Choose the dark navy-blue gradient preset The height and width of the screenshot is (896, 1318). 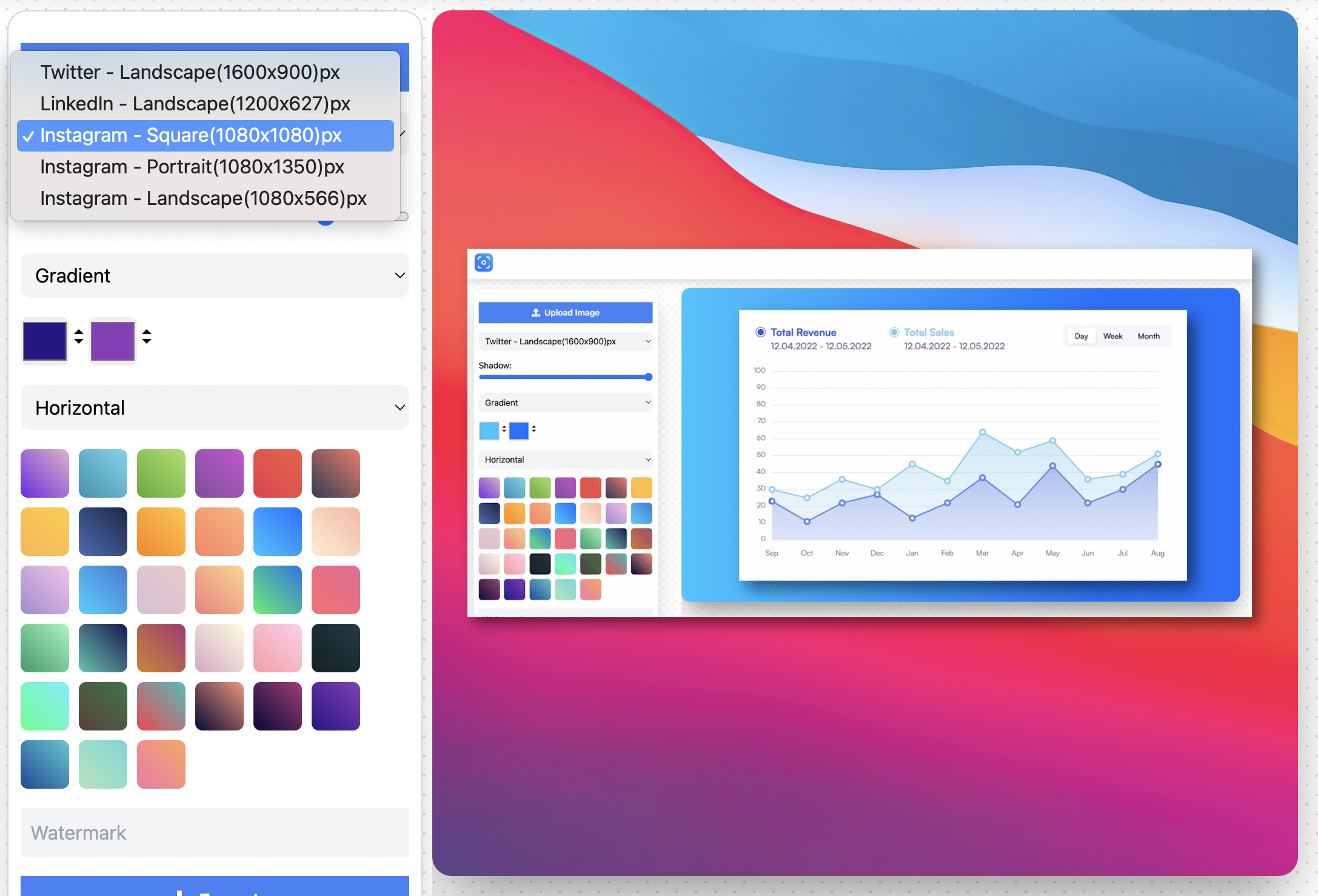103,532
